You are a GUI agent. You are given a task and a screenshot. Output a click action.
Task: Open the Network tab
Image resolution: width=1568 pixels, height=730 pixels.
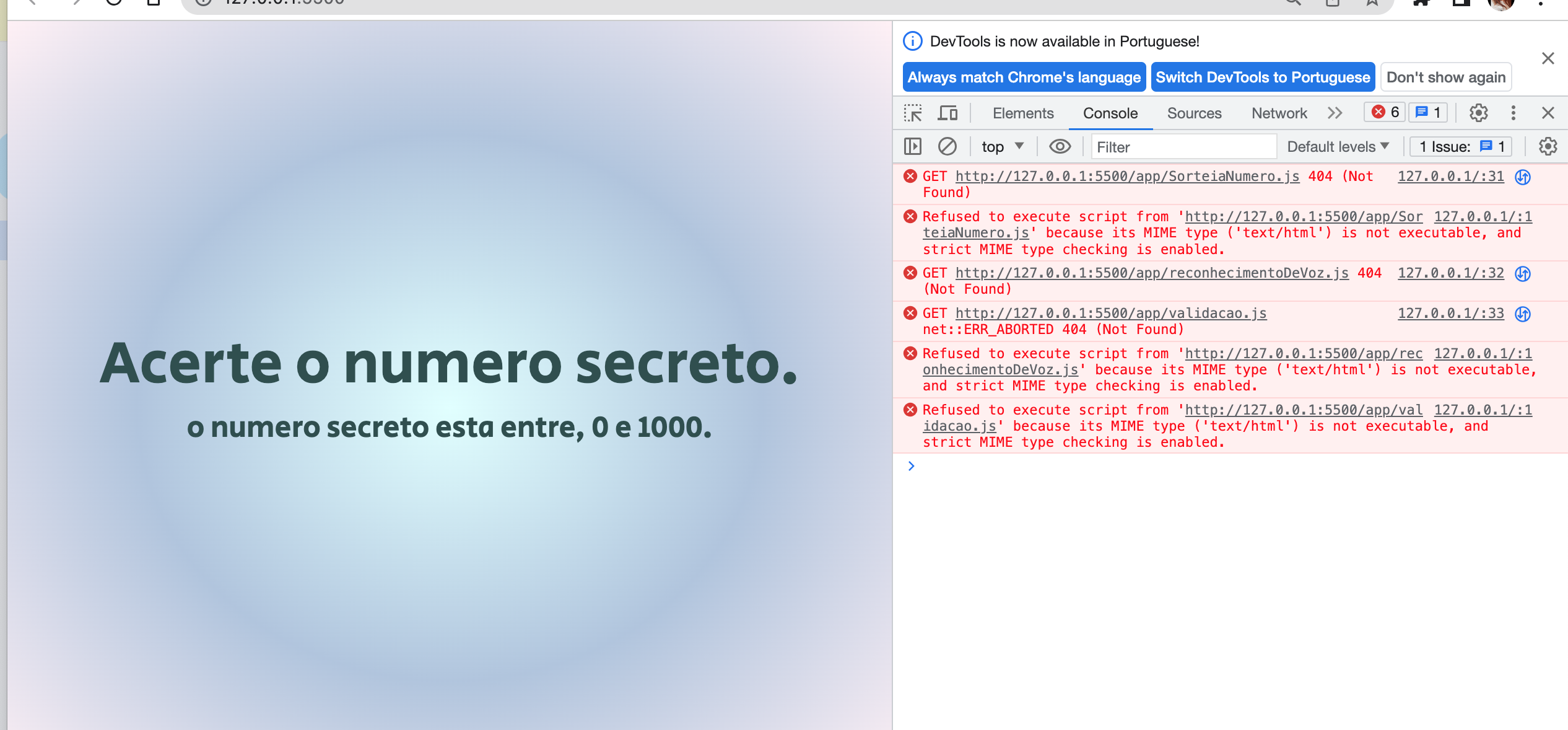(1279, 113)
